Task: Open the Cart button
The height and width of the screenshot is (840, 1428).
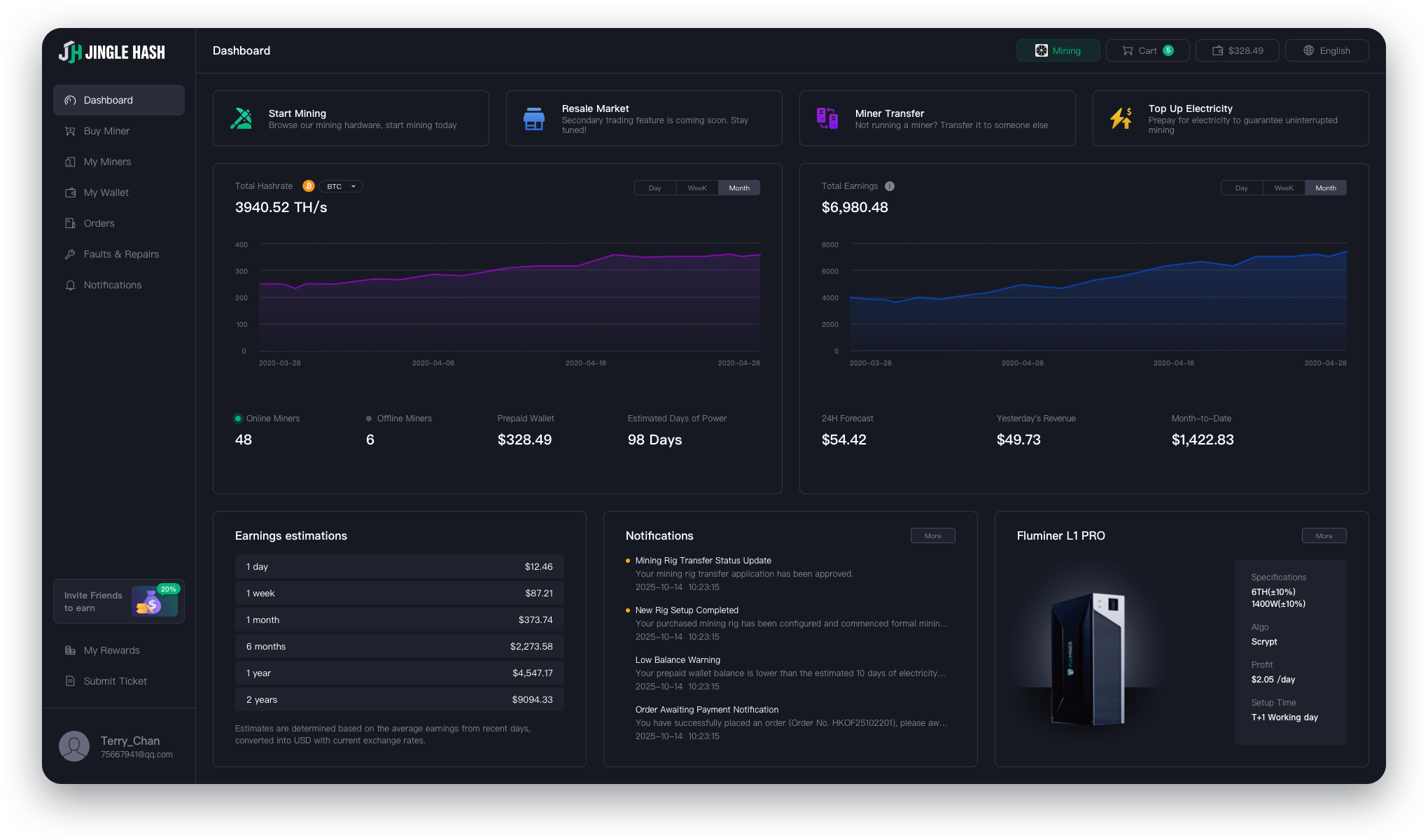Action: [1147, 50]
